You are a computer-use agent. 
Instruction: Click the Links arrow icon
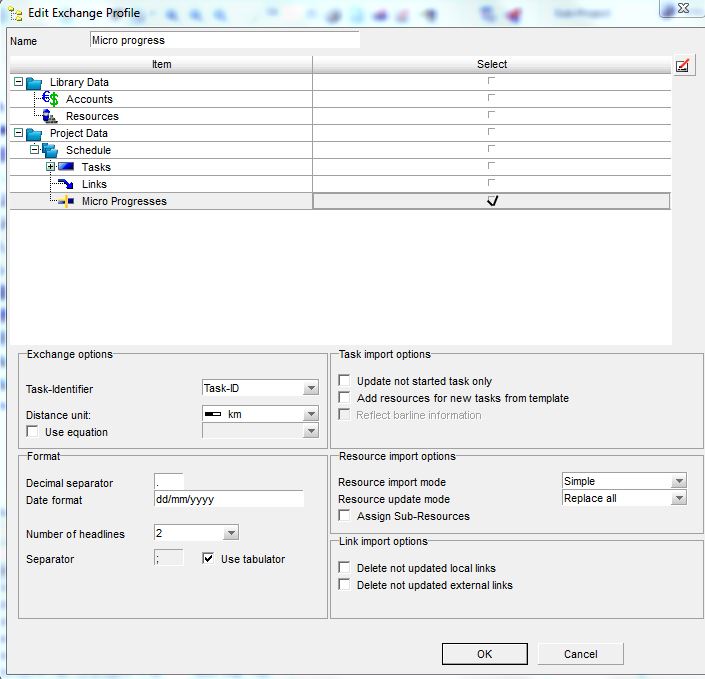tap(66, 183)
